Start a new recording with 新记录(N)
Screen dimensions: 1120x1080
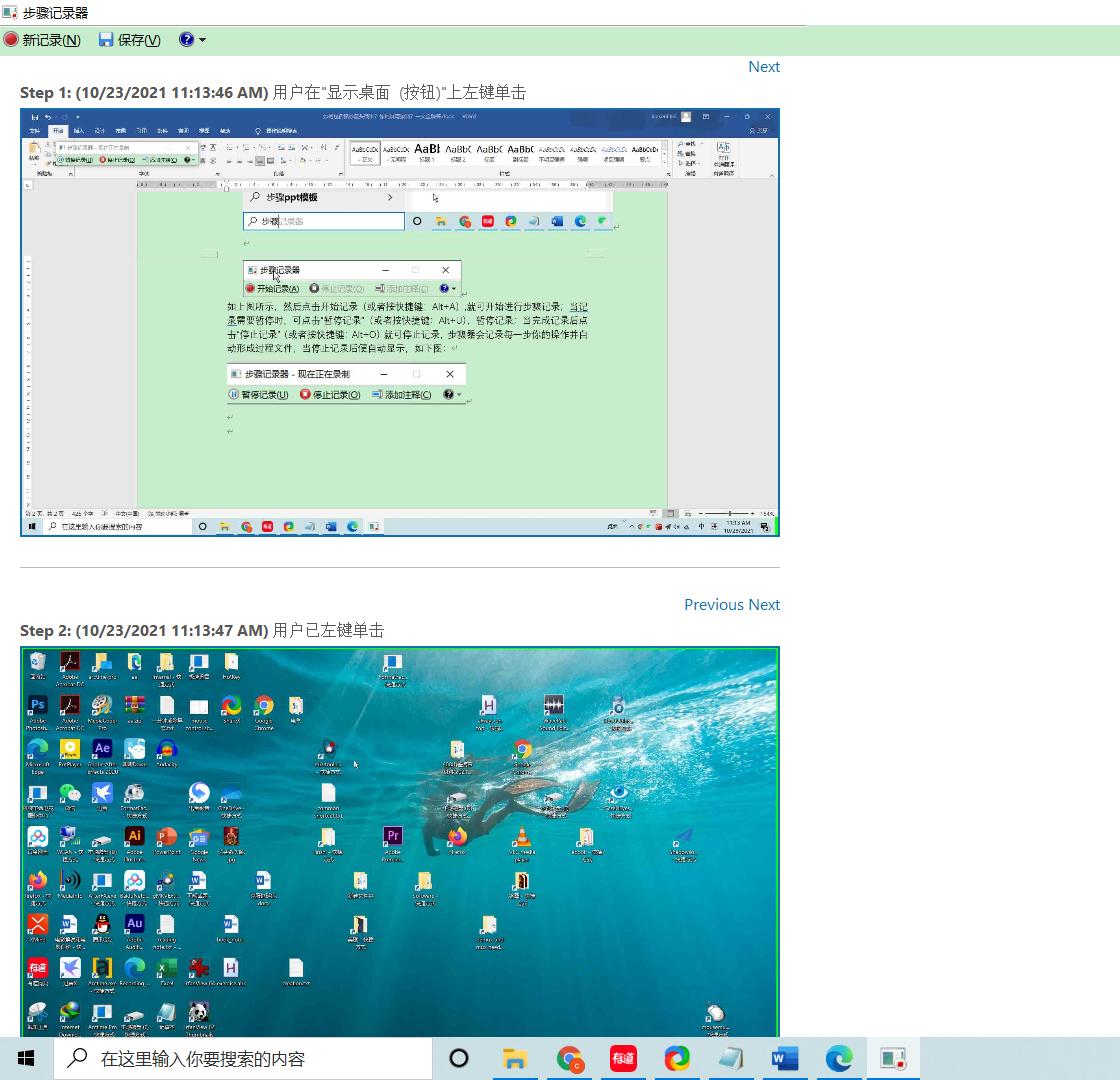coord(42,40)
